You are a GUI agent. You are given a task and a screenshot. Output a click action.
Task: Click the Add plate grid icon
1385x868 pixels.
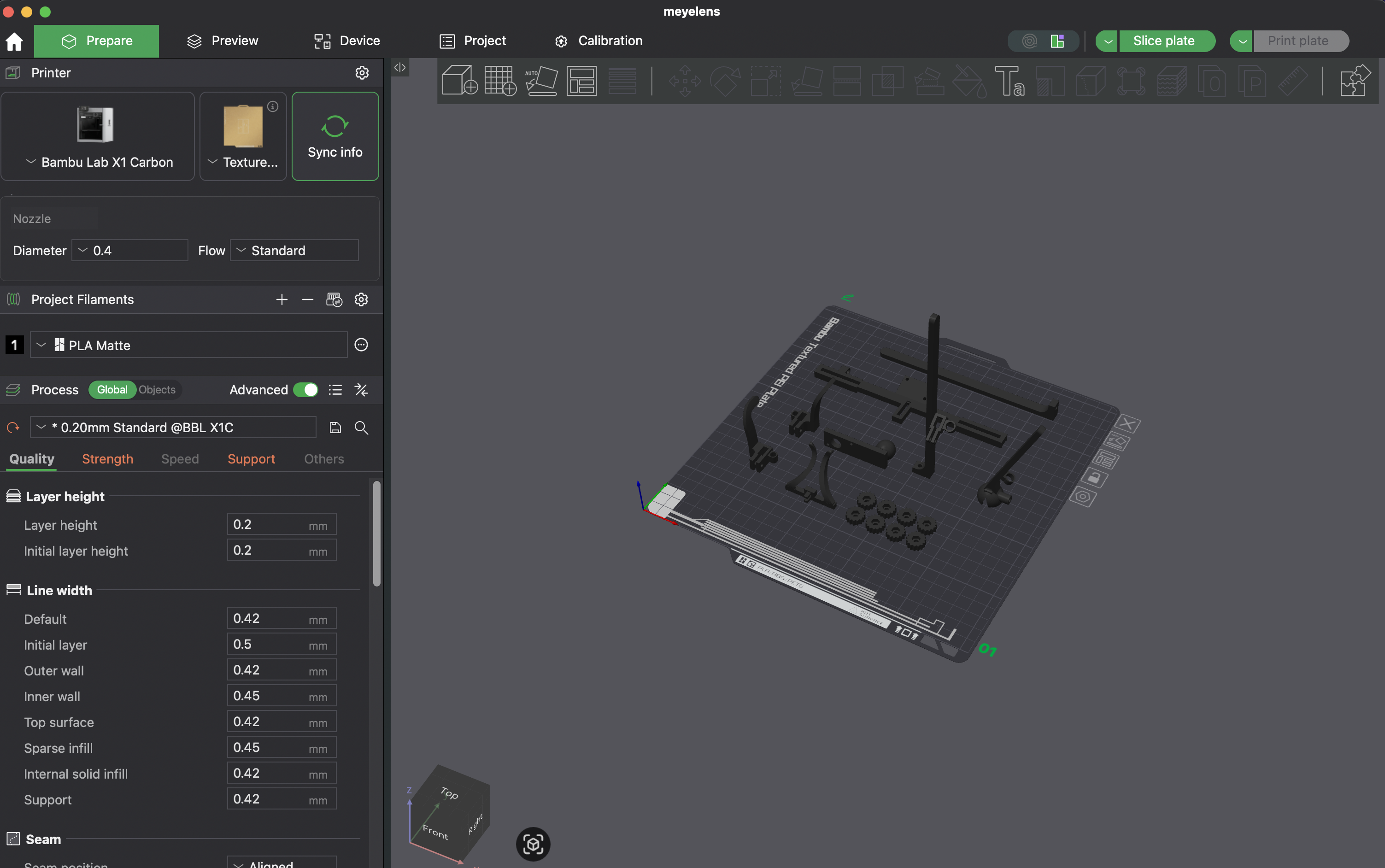[x=500, y=80]
